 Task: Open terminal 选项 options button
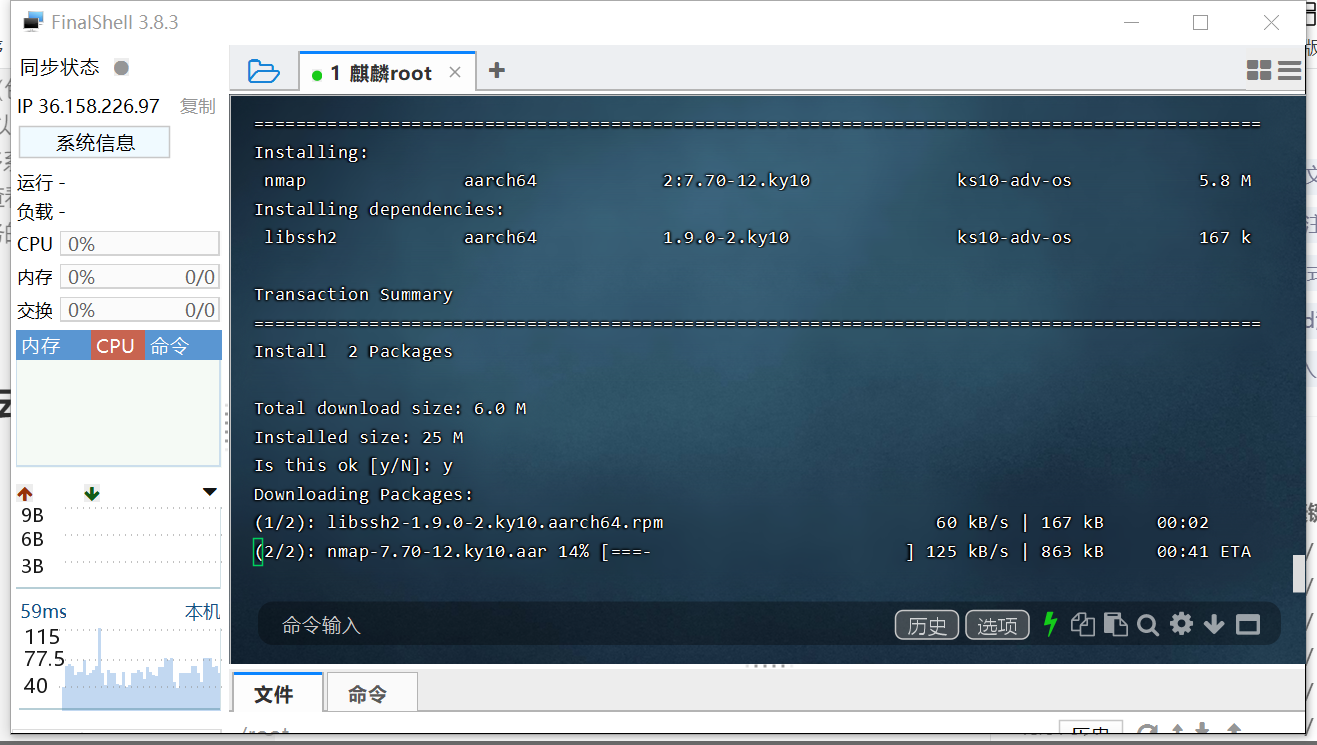[997, 625]
